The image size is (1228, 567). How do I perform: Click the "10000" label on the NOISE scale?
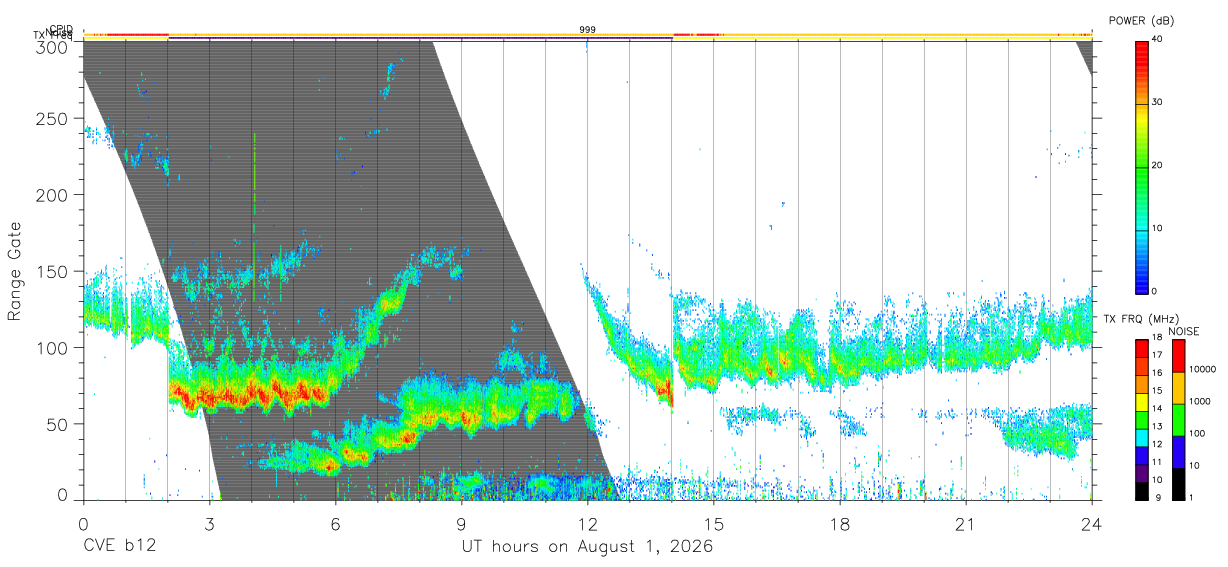click(1201, 370)
